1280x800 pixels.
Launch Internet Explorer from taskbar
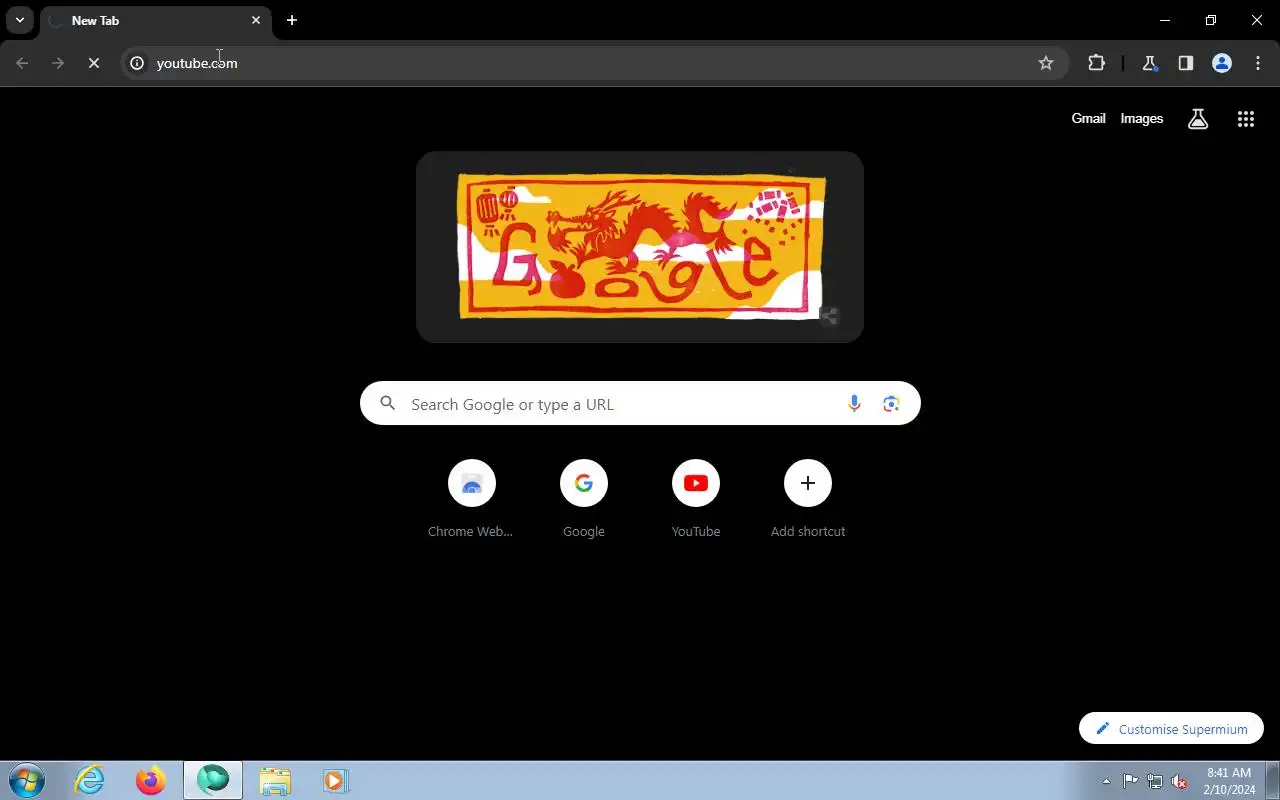point(90,780)
